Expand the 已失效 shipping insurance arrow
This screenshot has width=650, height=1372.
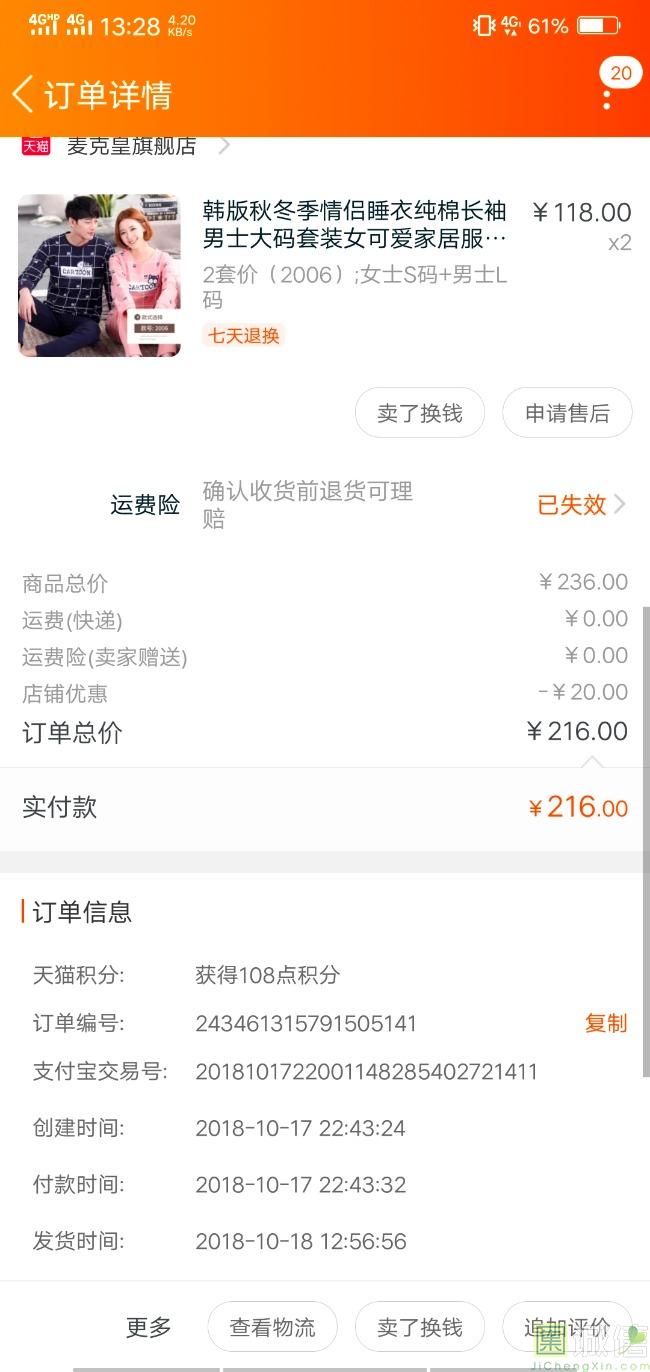620,504
